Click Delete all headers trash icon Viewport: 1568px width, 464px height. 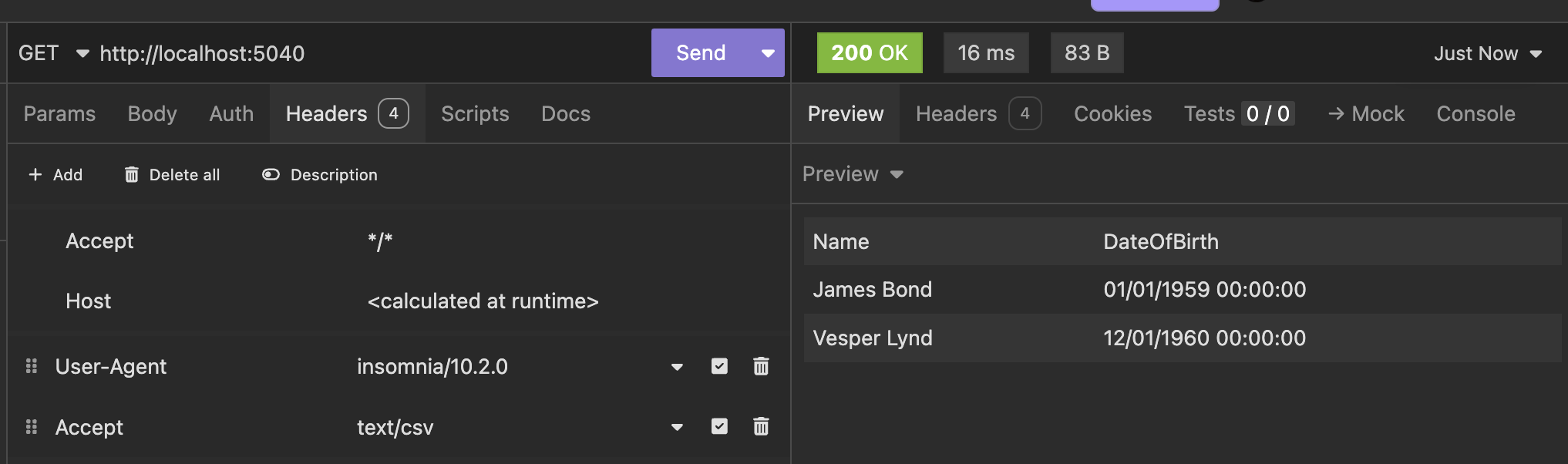tap(132, 175)
